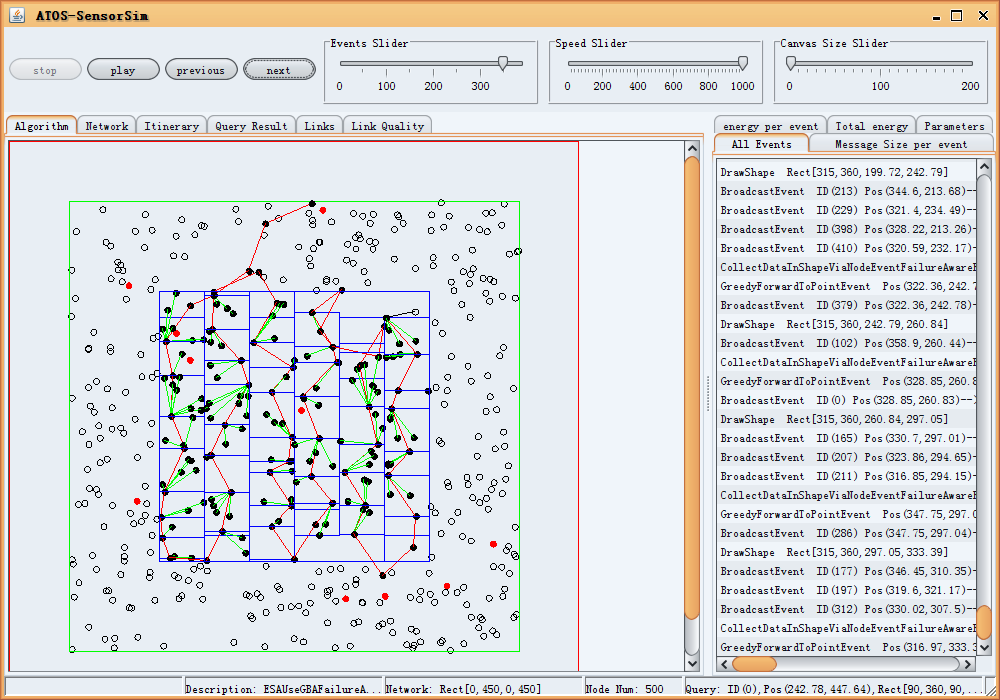View the Parameters tab
The width and height of the screenshot is (1000, 700).
[954, 126]
